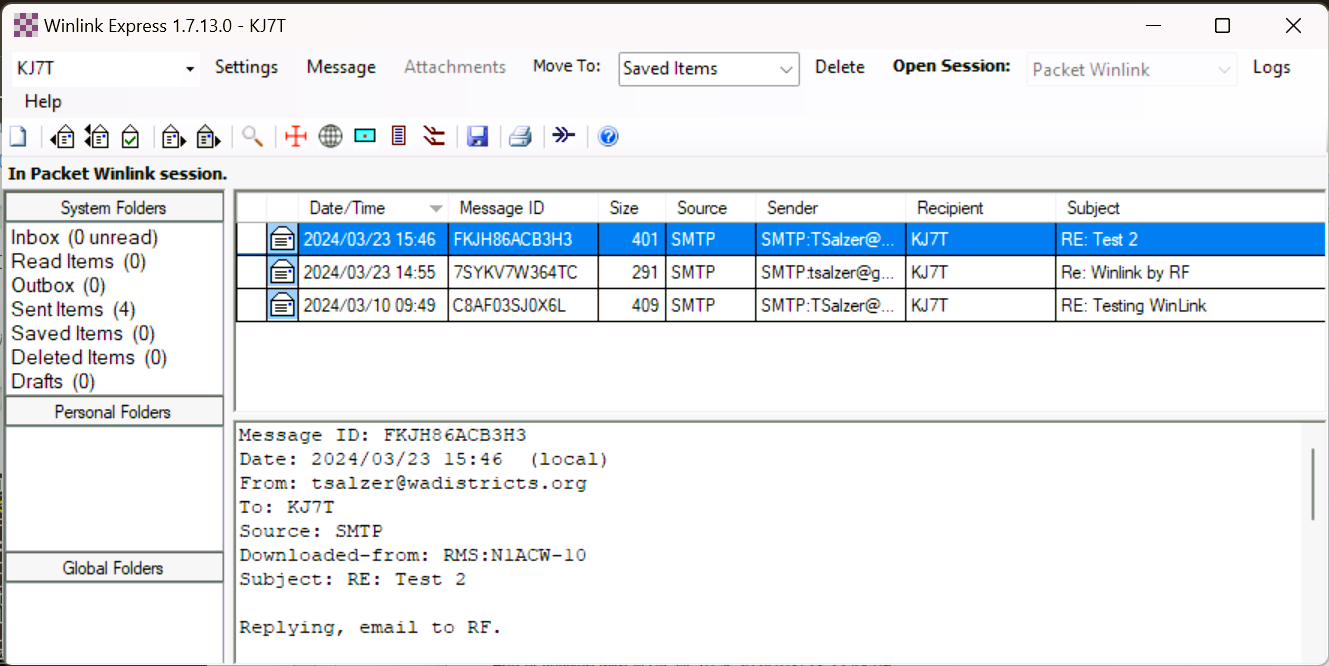Click the Date/Time column sort arrow
This screenshot has width=1329, height=666.
435,209
